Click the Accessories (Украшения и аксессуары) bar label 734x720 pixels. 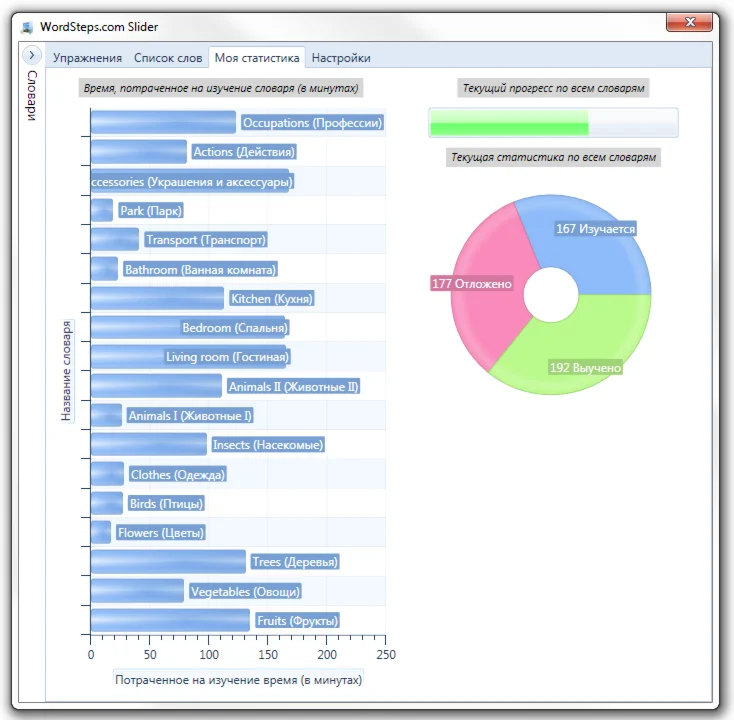click(192, 182)
